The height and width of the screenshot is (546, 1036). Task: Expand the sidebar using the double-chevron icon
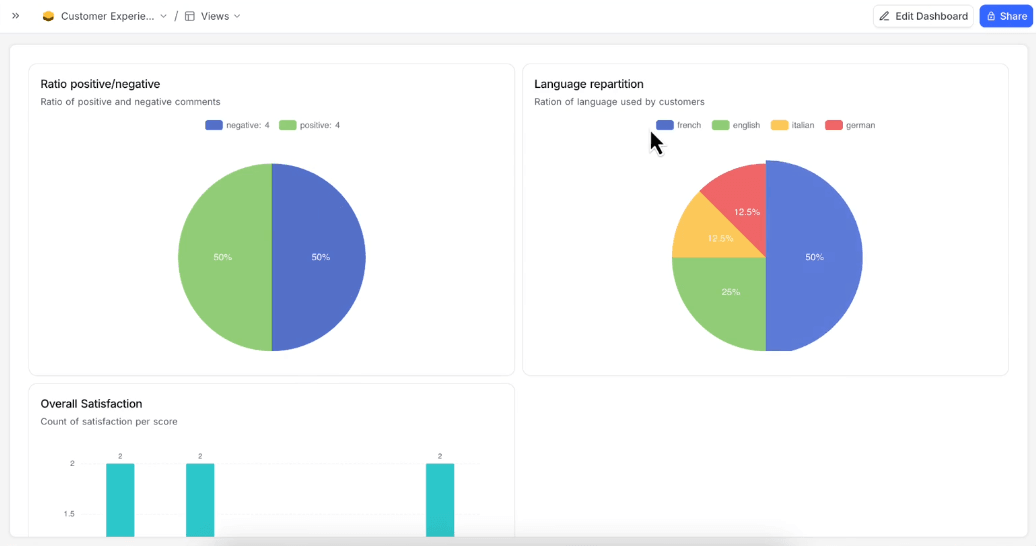(x=15, y=16)
